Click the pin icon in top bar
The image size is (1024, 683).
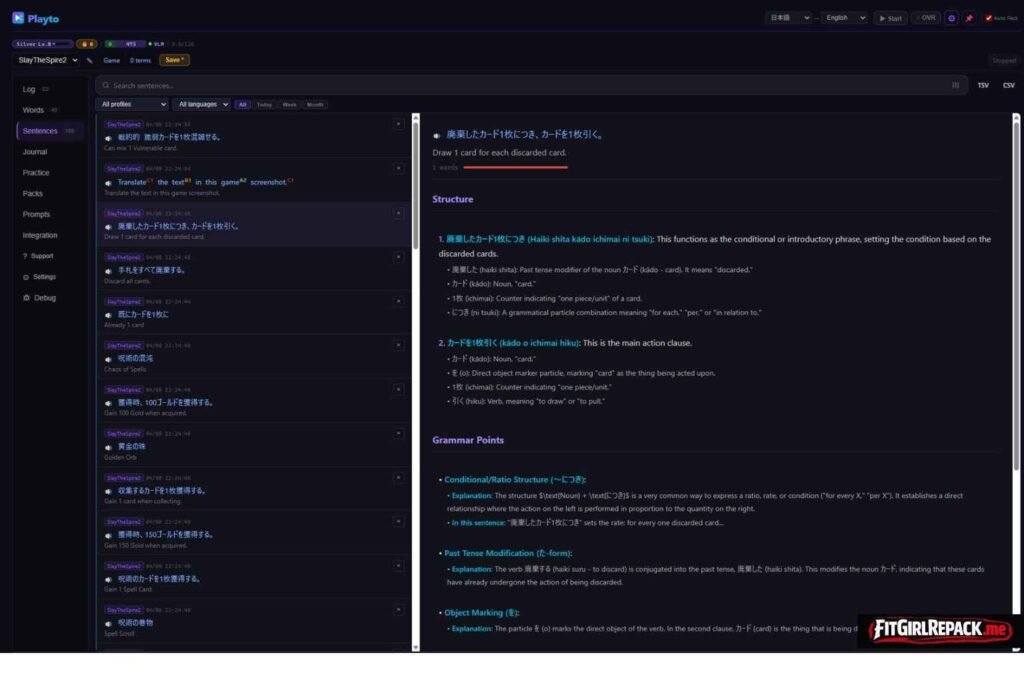968,18
